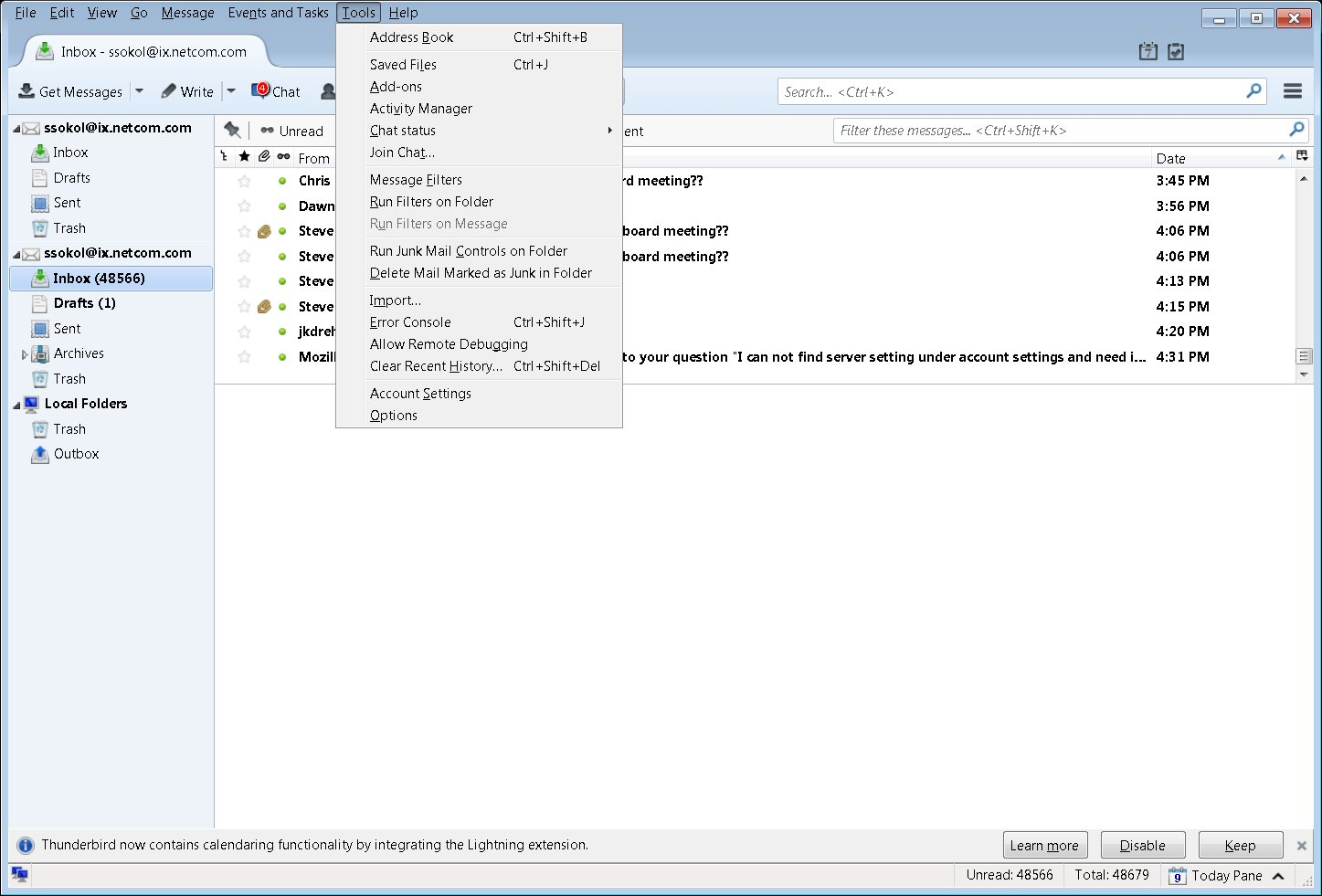1322x896 pixels.
Task: Click message list vertical scrollbar thumb
Action: coord(1304,356)
